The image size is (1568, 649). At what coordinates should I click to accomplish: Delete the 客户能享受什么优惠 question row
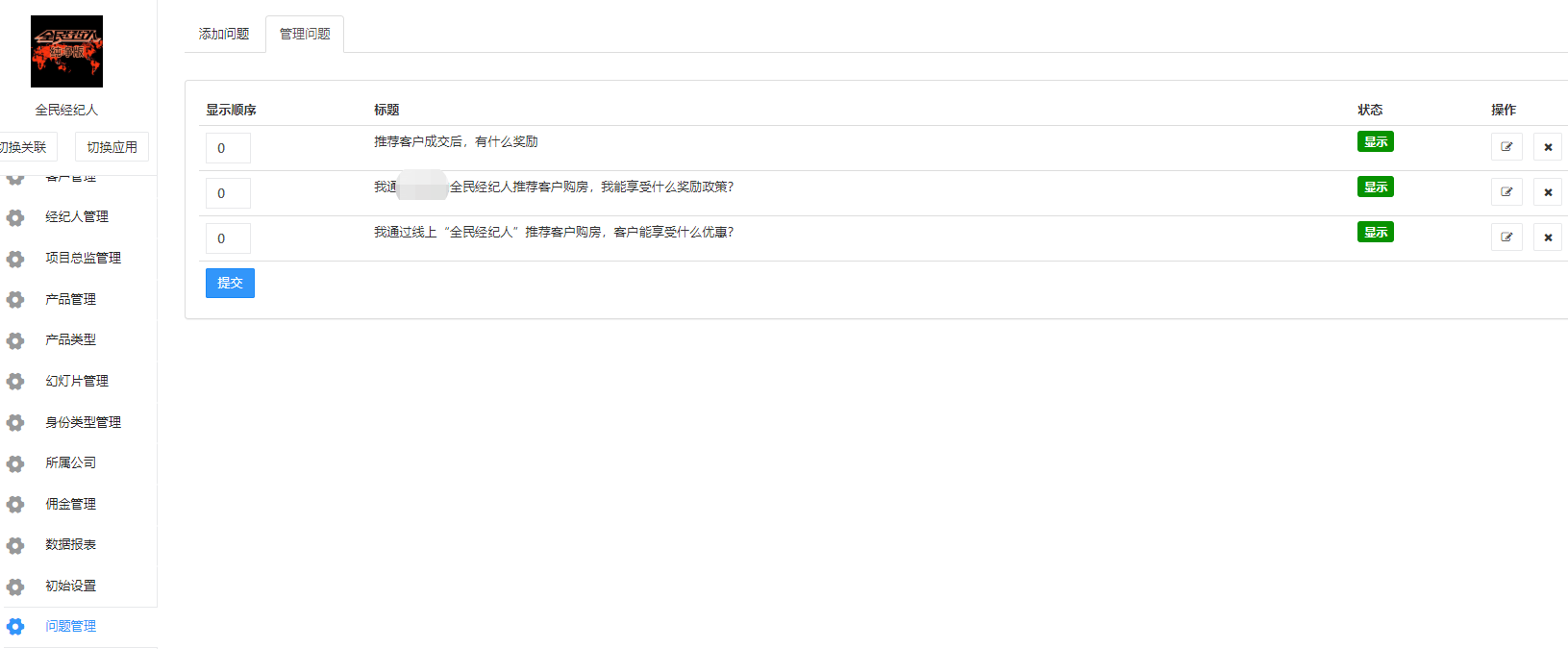pyautogui.click(x=1548, y=237)
